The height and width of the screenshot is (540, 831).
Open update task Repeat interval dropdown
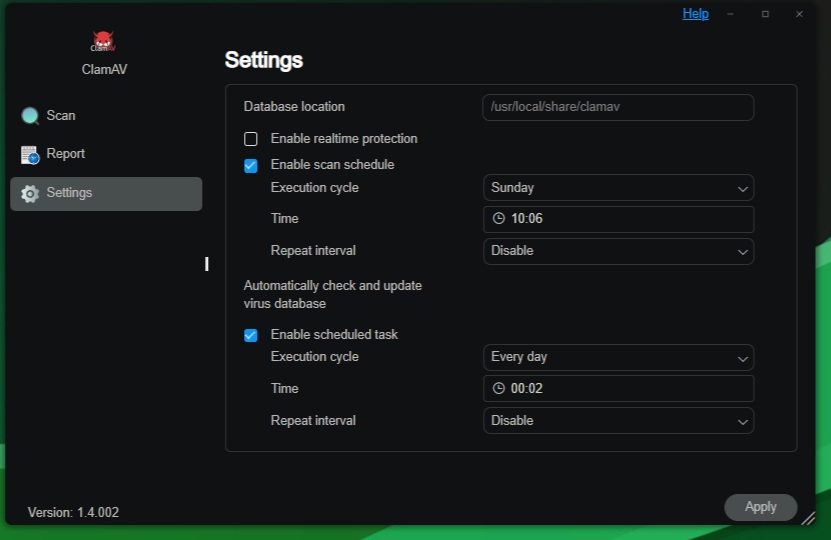618,421
